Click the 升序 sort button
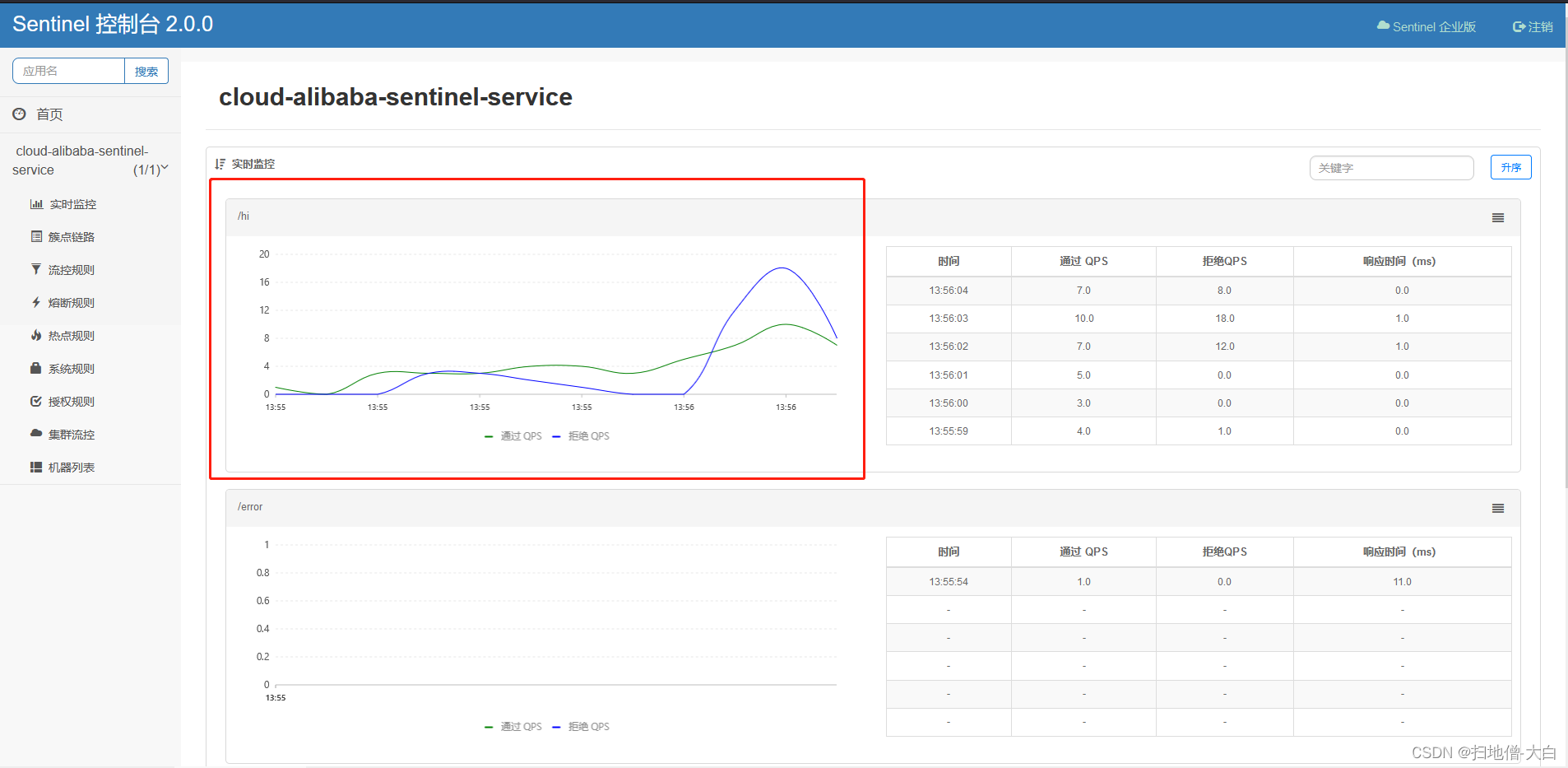Image resolution: width=1568 pixels, height=768 pixels. click(x=1510, y=167)
